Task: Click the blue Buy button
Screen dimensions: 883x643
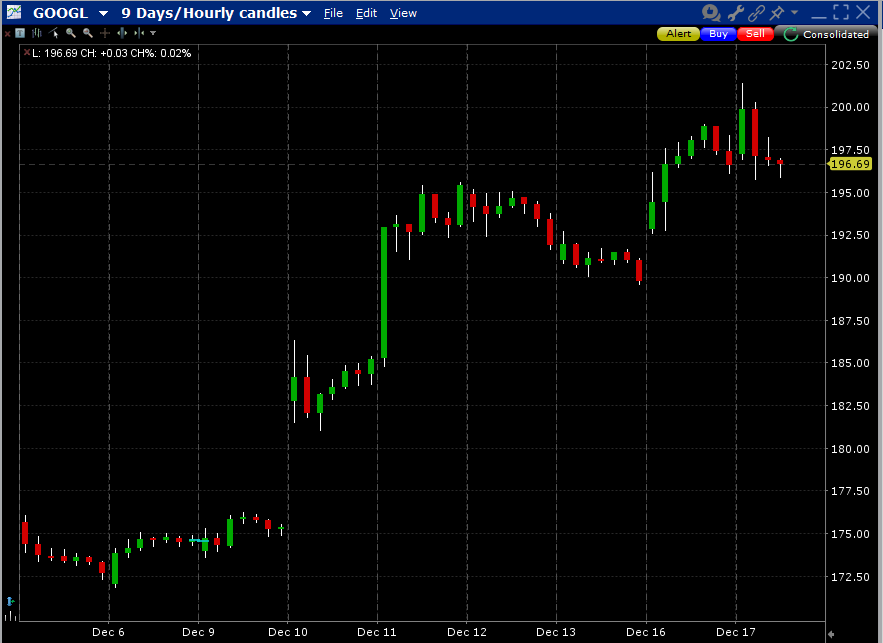Action: 719,34
